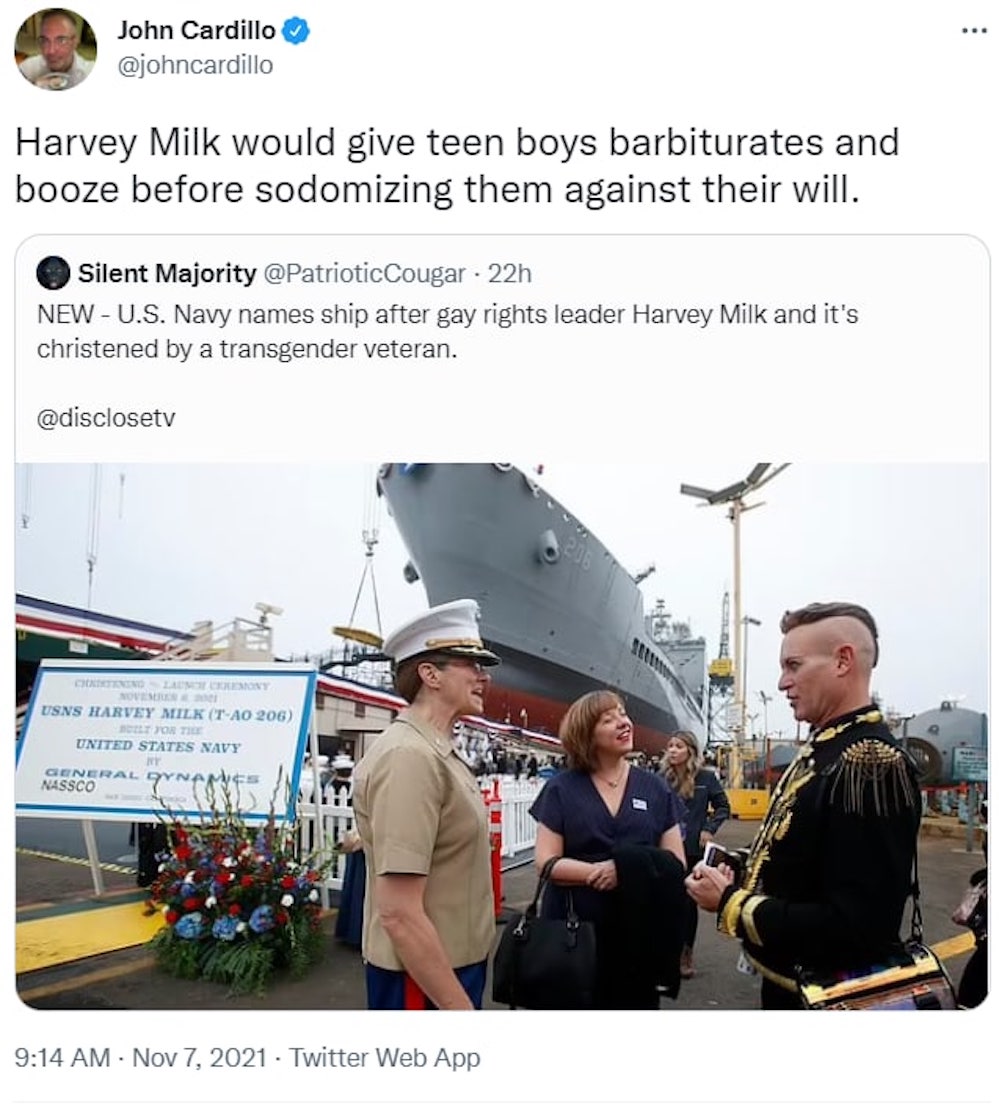Click the John Cardillo display name

tap(196, 30)
